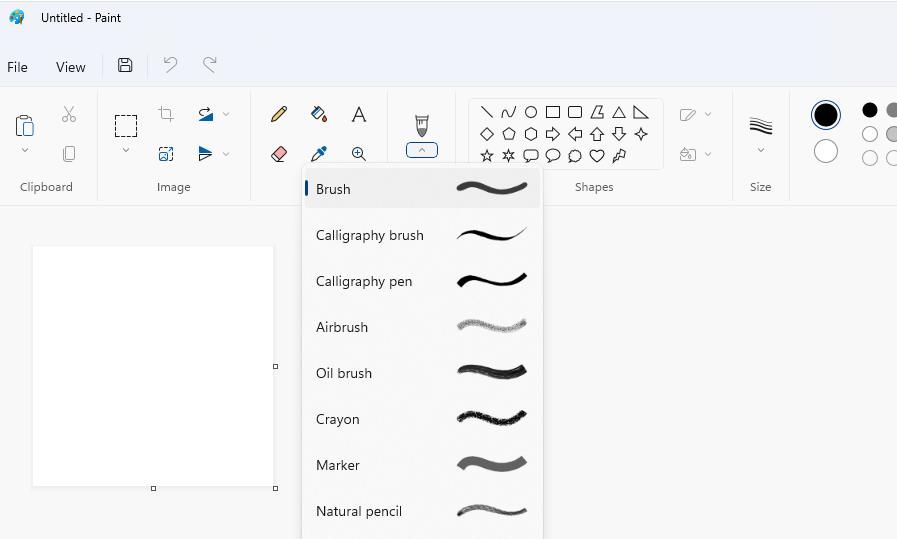Collapse the Brushes dropdown arrow

coord(421,150)
